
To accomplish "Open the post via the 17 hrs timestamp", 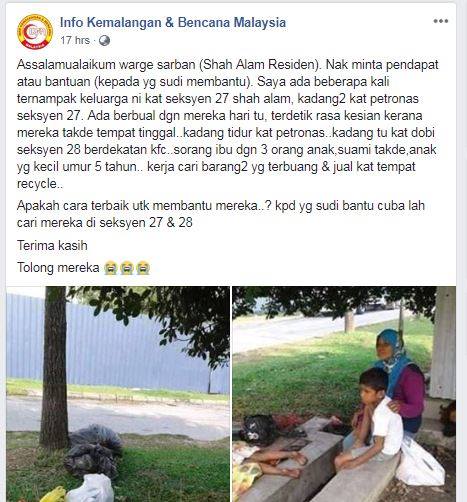I will 75,40.
